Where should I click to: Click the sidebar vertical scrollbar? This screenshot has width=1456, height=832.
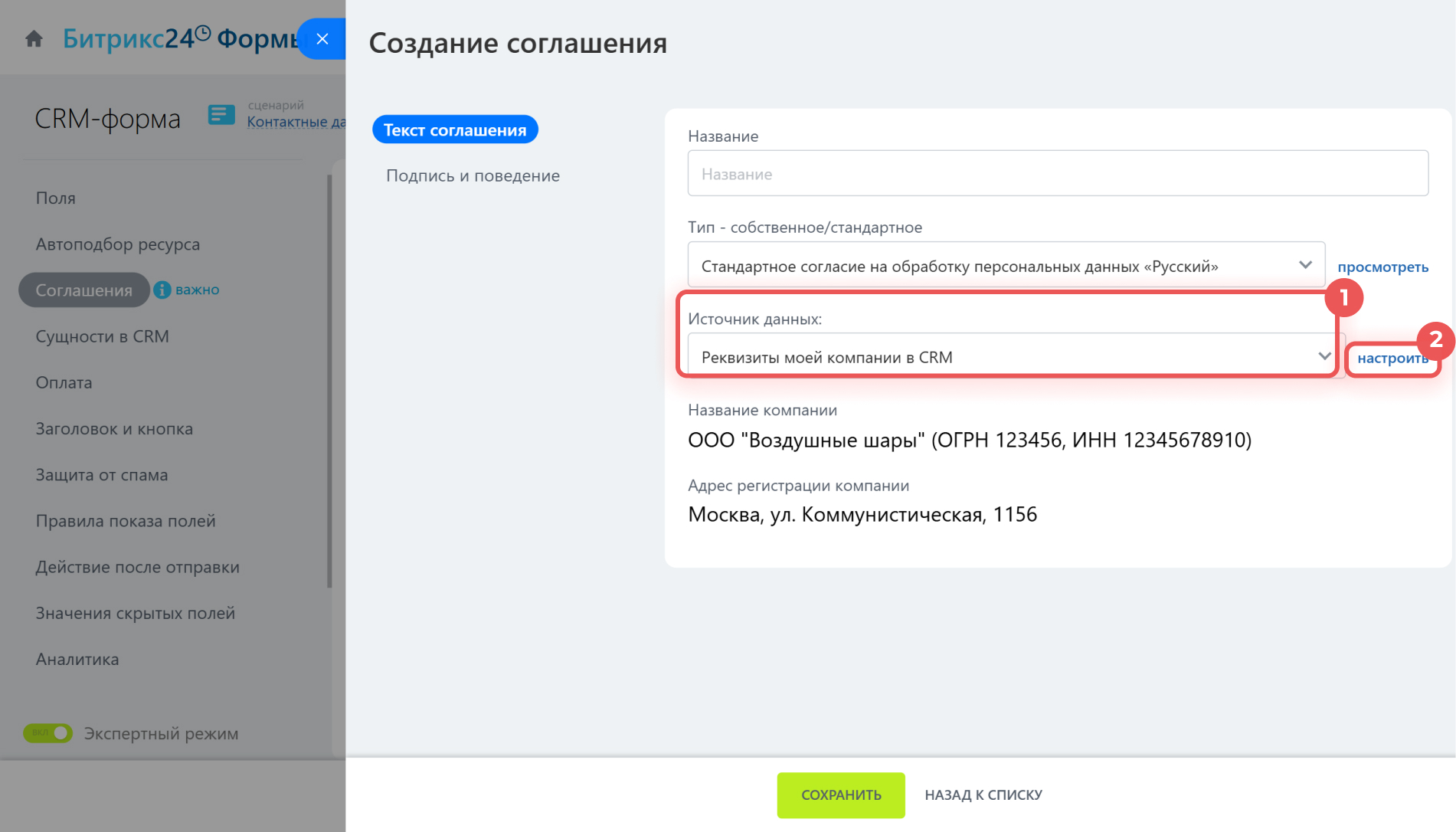click(x=329, y=383)
